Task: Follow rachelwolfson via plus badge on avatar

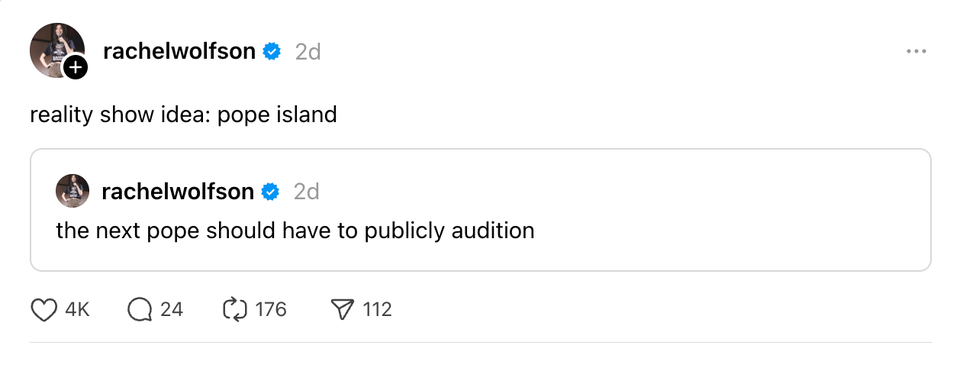Action: click(75, 67)
